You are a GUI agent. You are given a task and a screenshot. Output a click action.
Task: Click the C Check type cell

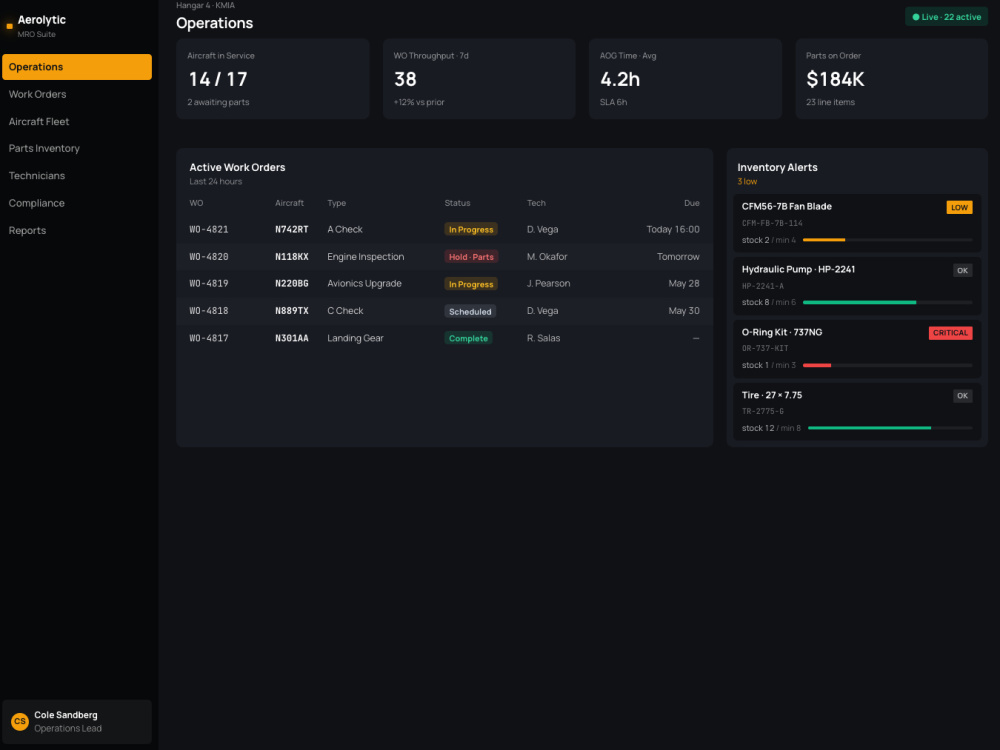[x=345, y=311]
